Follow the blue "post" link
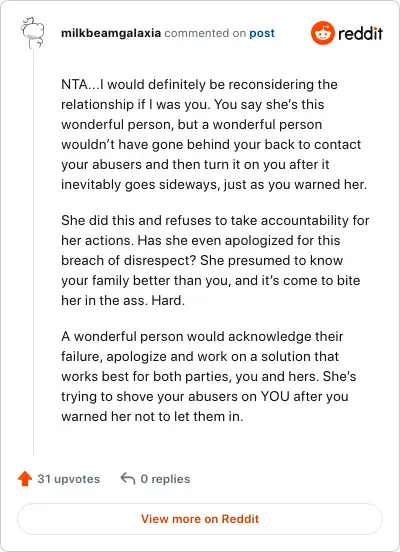400x552 pixels. (x=262, y=33)
